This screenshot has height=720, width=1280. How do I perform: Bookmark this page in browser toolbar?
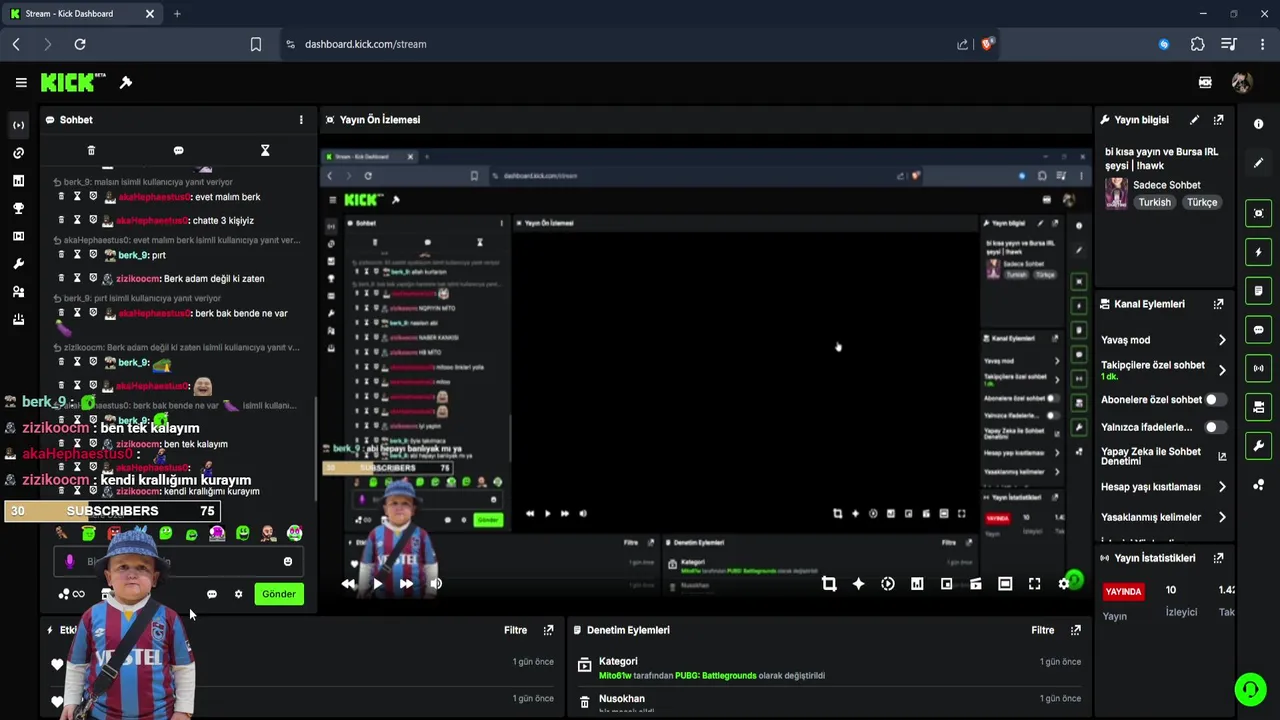click(256, 44)
